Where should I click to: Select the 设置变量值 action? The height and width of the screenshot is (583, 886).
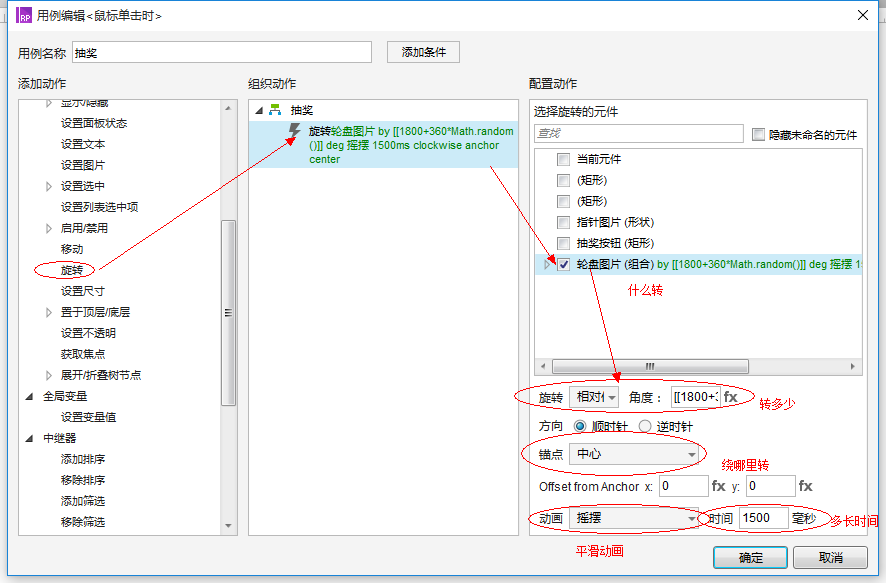(x=88, y=417)
